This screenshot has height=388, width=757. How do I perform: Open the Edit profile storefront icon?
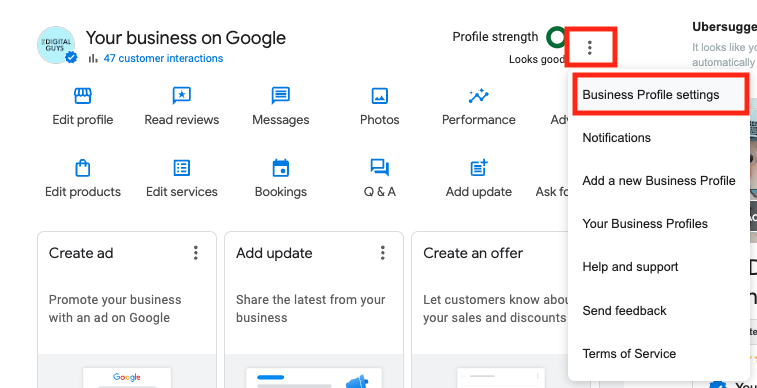[x=83, y=96]
